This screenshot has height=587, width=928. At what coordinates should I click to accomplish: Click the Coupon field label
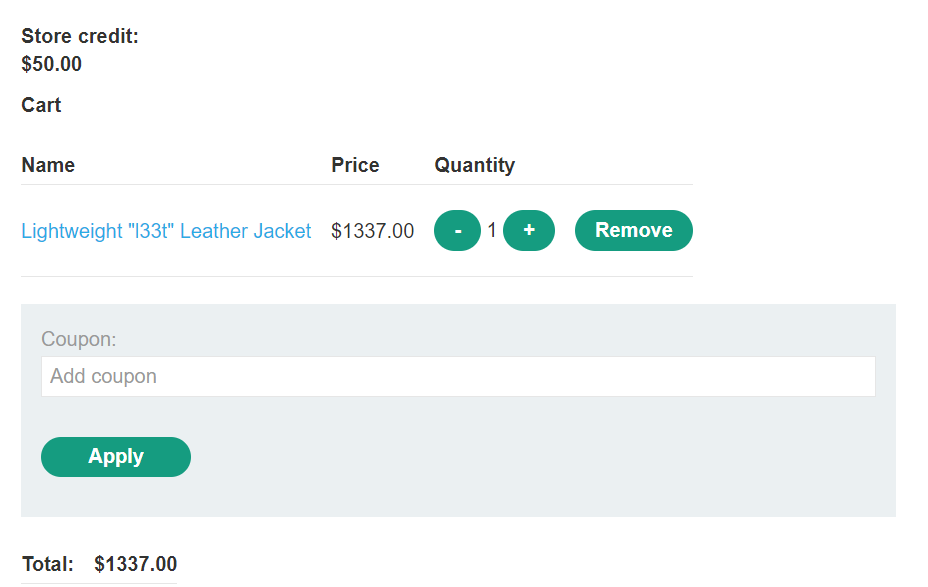tap(79, 339)
